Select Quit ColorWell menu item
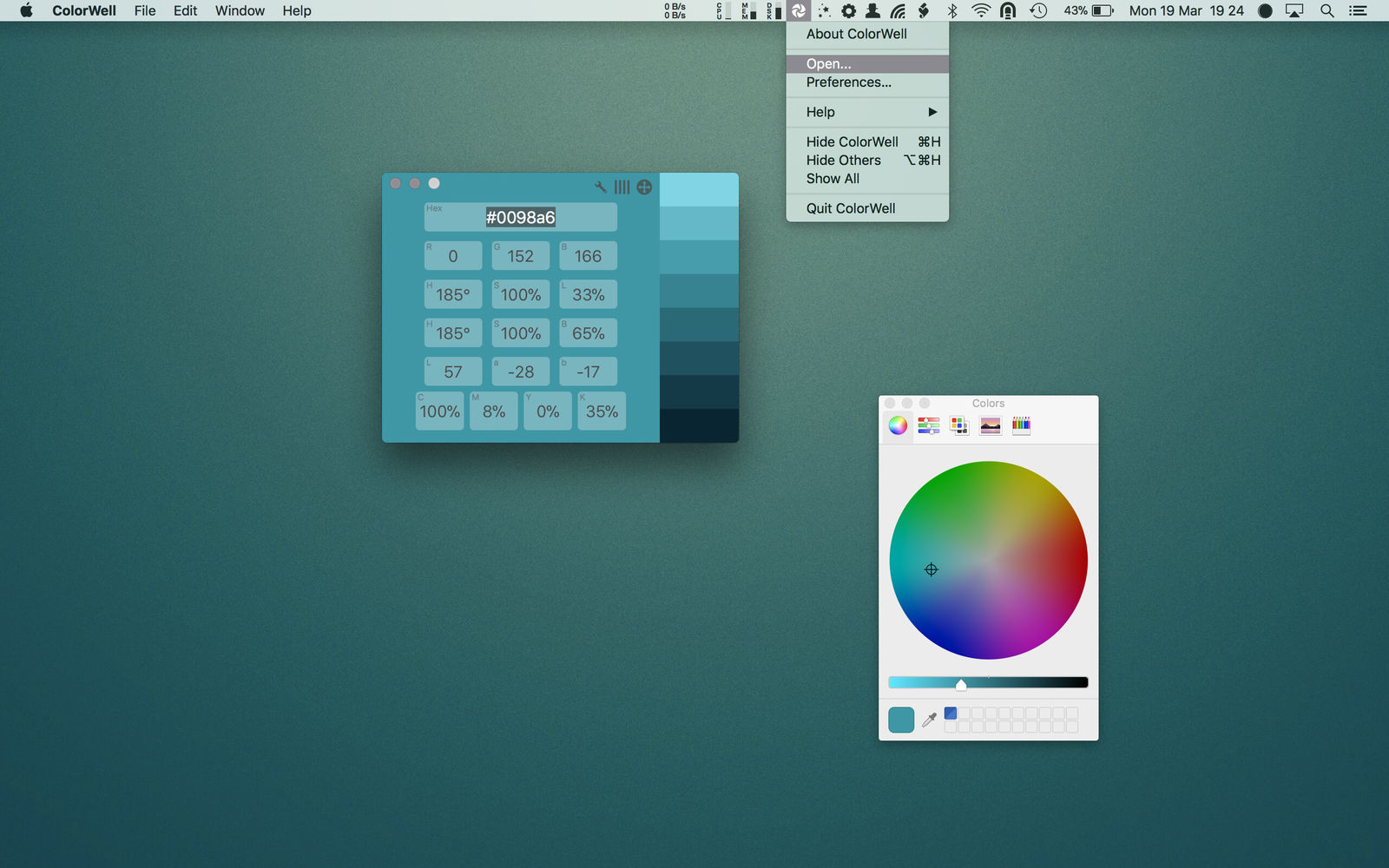Image resolution: width=1389 pixels, height=868 pixels. pos(867,208)
